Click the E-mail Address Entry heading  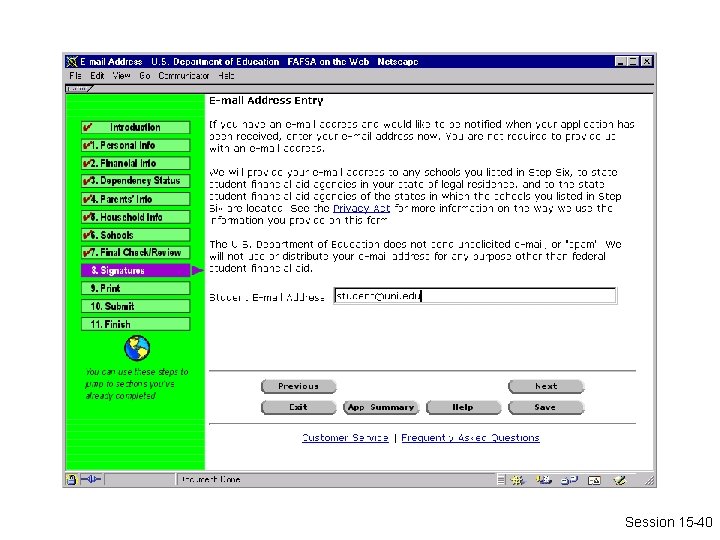click(266, 101)
